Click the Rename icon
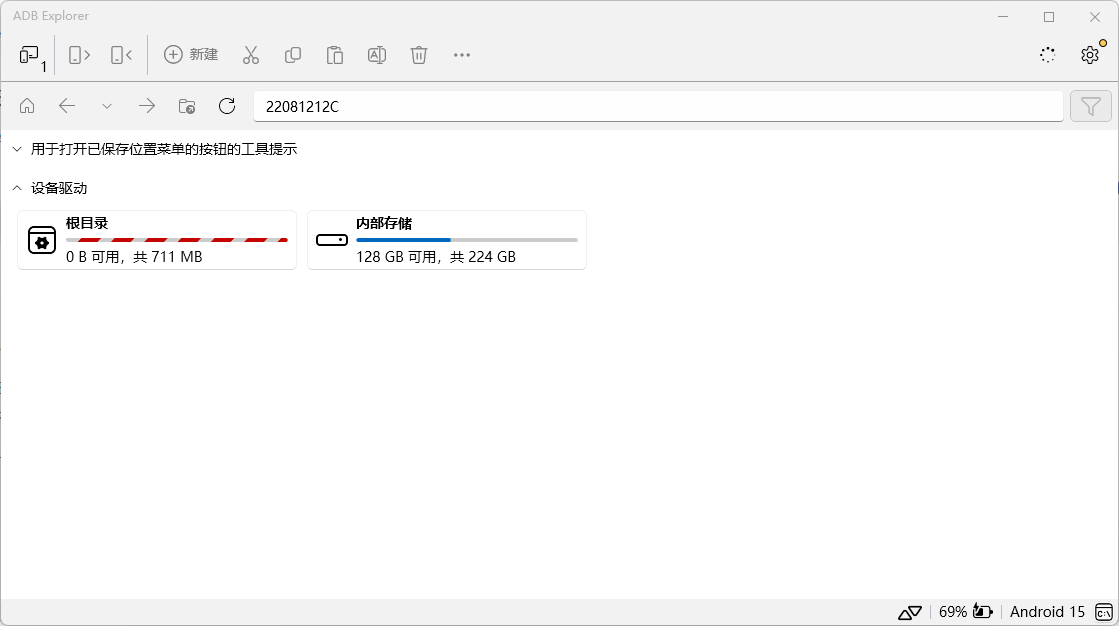This screenshot has width=1119, height=626. (377, 55)
